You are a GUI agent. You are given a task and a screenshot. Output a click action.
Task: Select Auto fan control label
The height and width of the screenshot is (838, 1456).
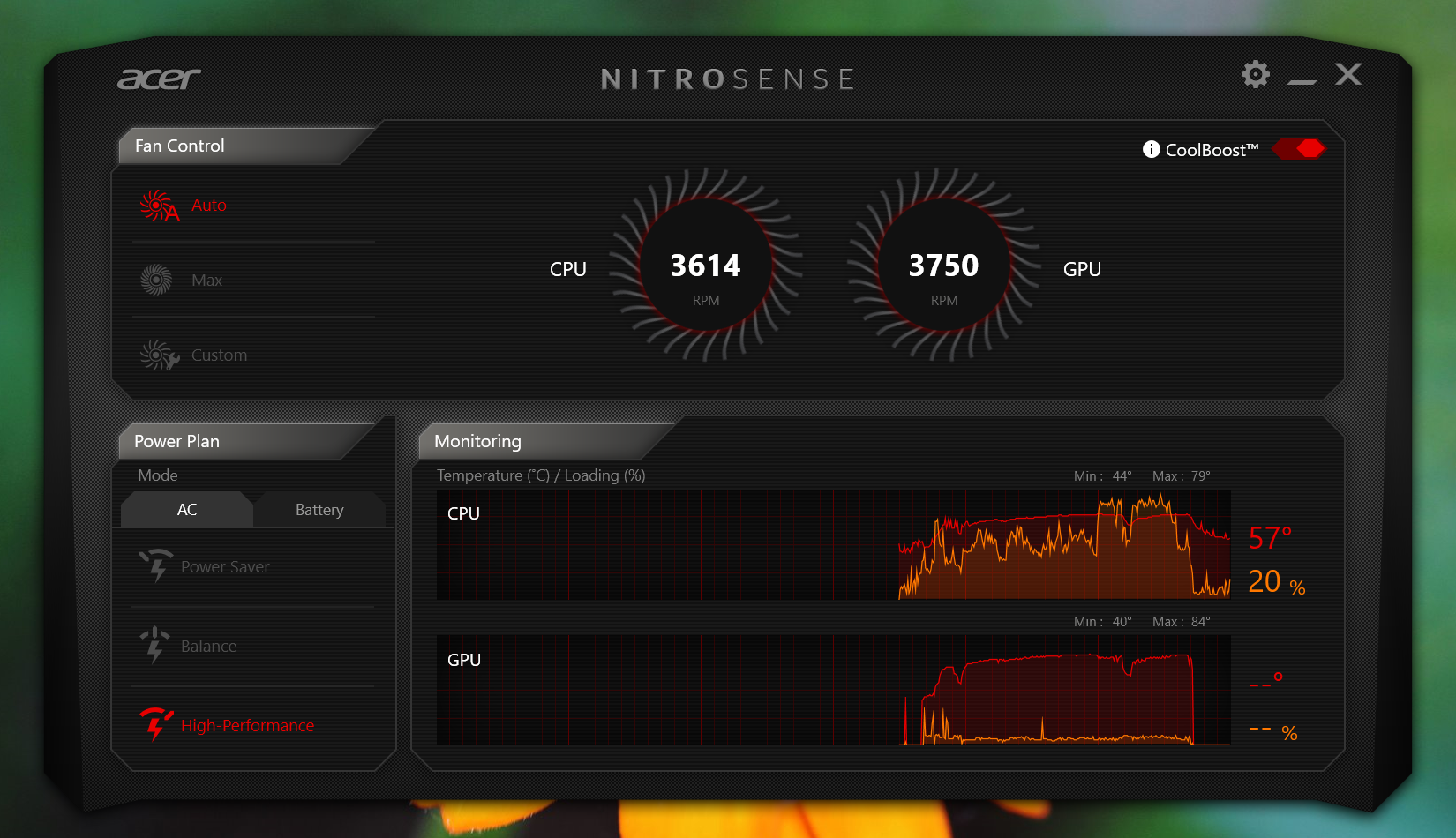click(x=209, y=206)
